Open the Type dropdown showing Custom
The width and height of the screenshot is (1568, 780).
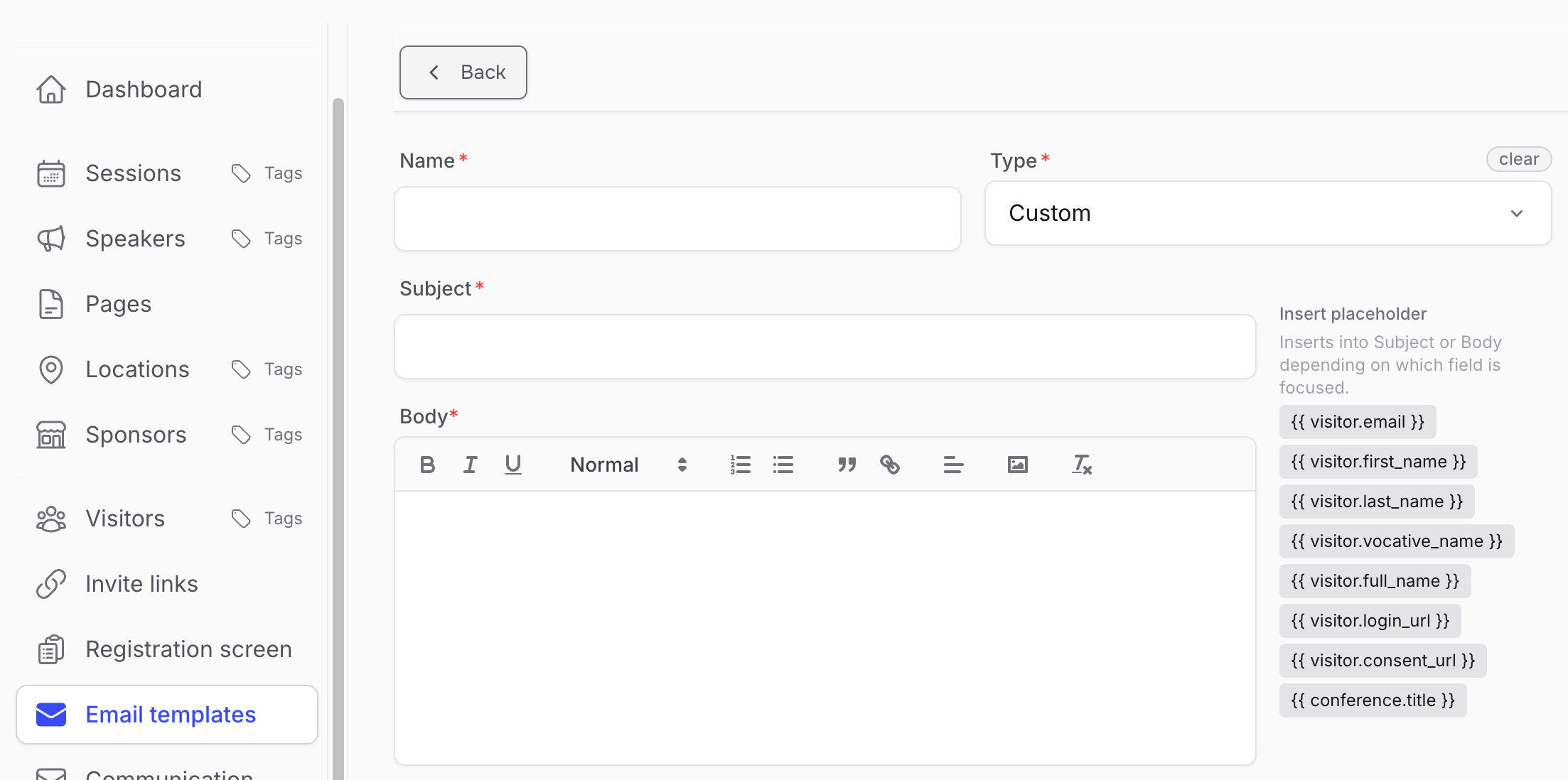(1267, 213)
